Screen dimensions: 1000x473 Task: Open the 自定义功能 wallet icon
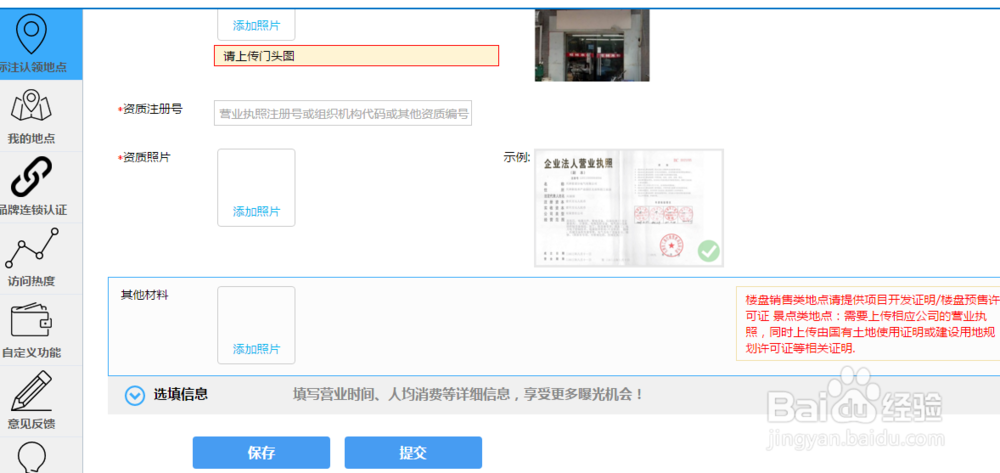tap(31, 321)
